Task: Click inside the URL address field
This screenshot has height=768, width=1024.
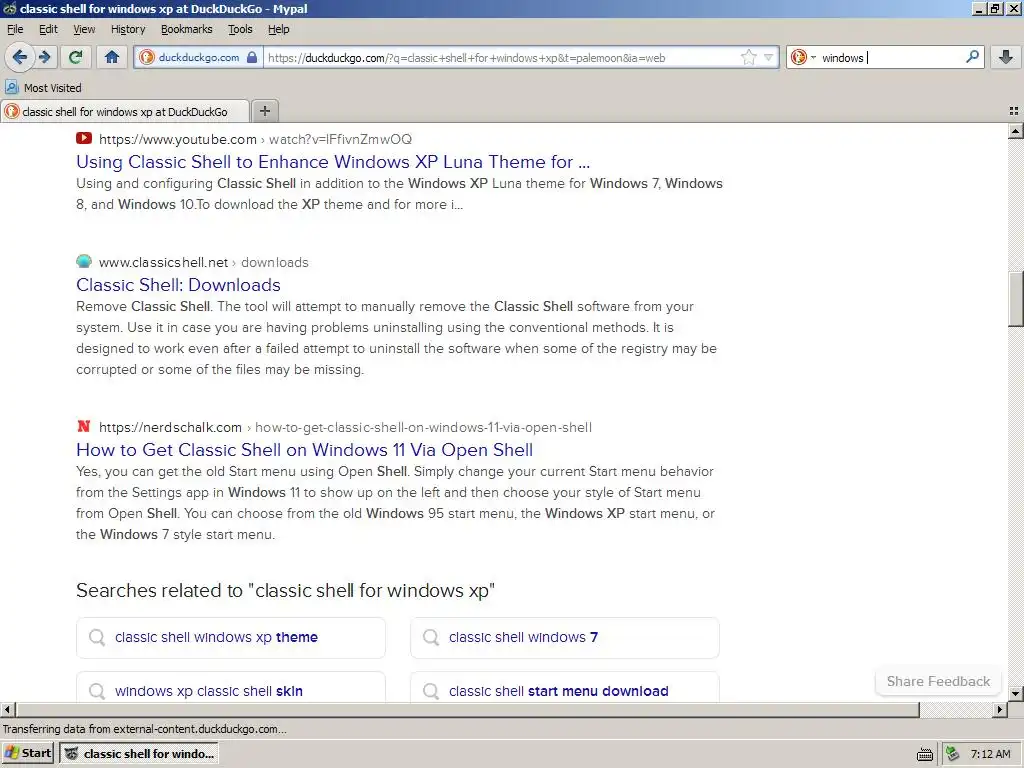Action: coord(502,57)
